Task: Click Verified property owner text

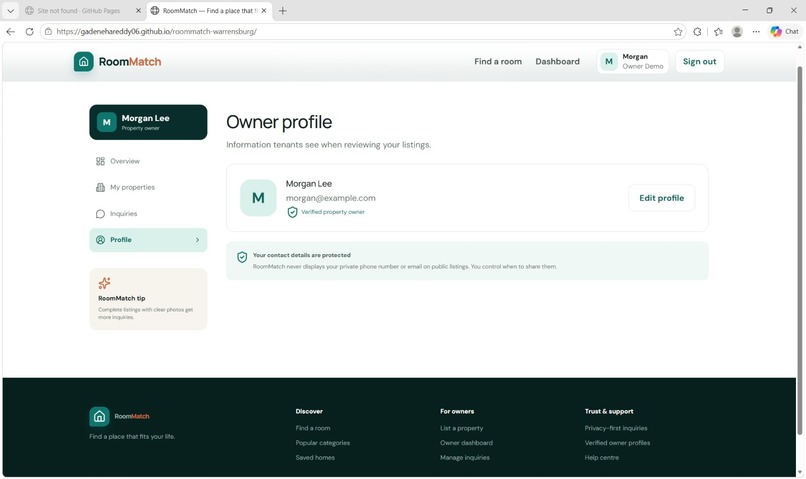Action: click(x=333, y=212)
